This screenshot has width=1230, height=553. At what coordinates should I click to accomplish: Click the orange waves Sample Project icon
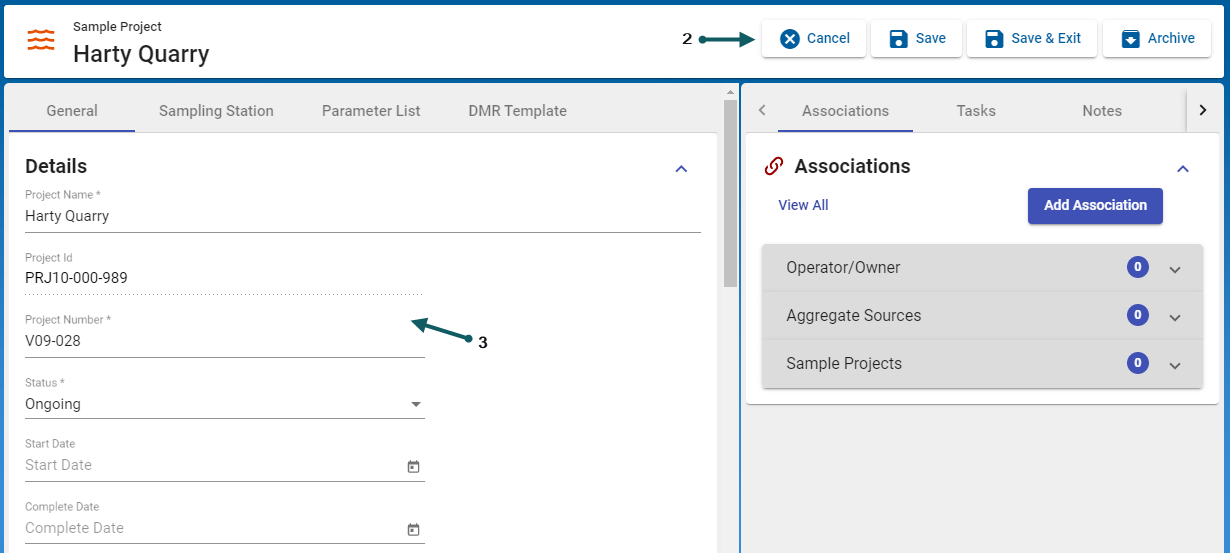click(41, 39)
